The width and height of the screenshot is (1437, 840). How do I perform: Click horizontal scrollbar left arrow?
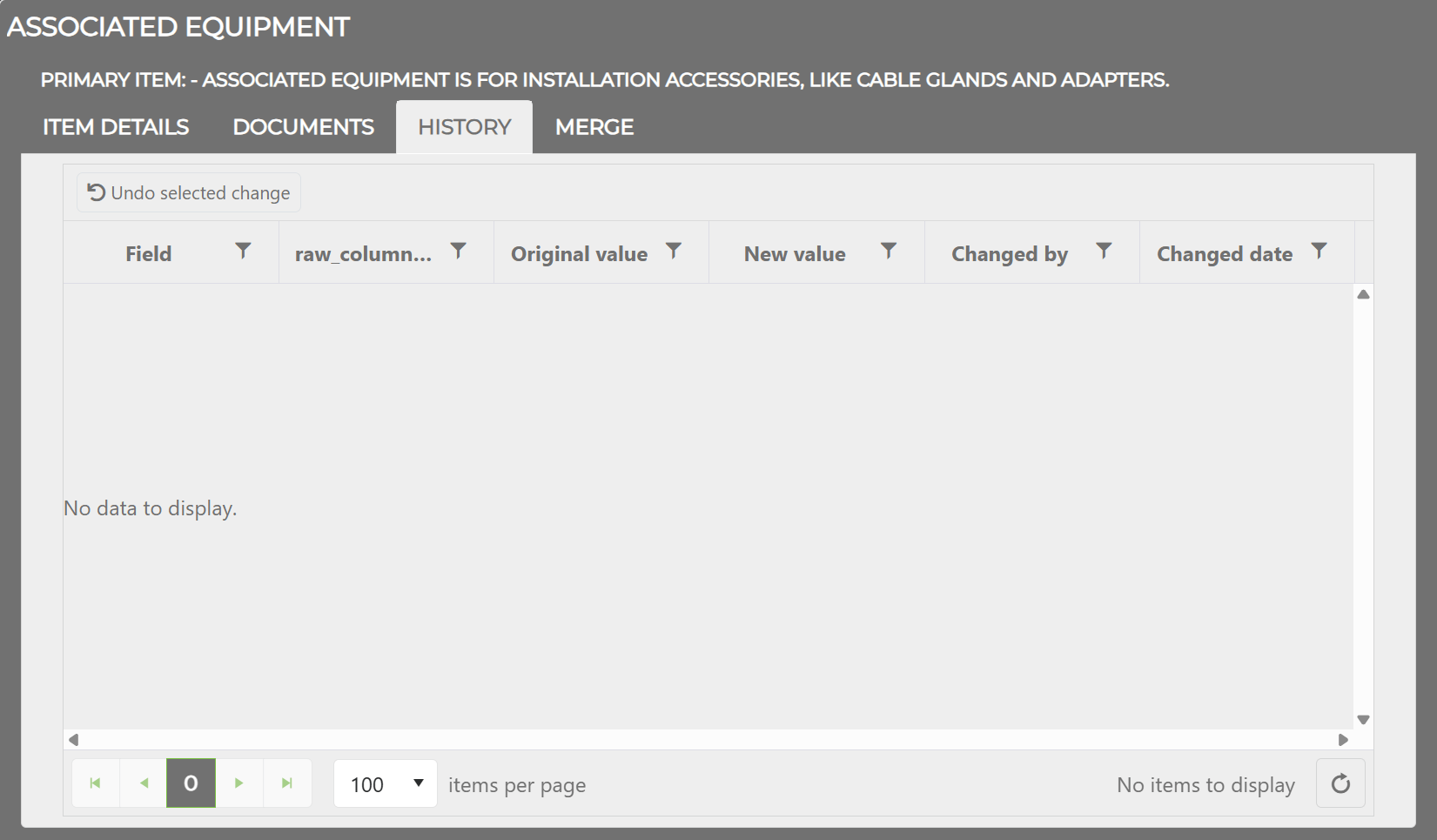[74, 740]
